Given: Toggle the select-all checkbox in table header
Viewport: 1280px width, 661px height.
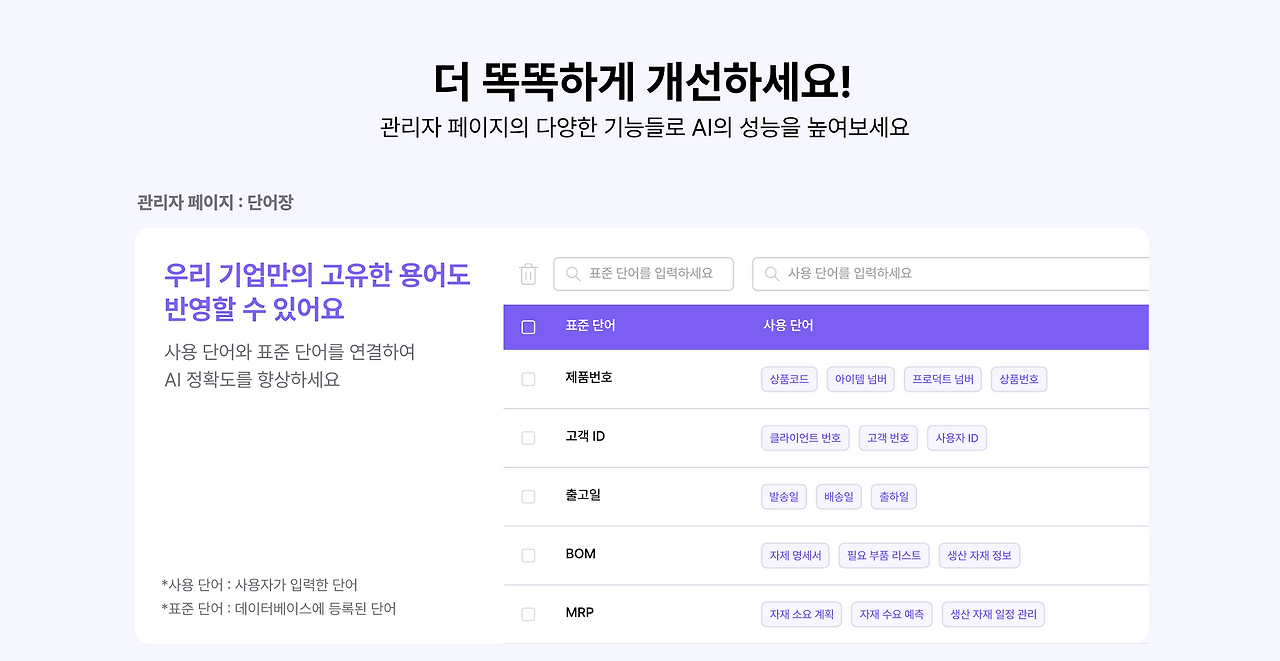Looking at the screenshot, I should (x=529, y=326).
